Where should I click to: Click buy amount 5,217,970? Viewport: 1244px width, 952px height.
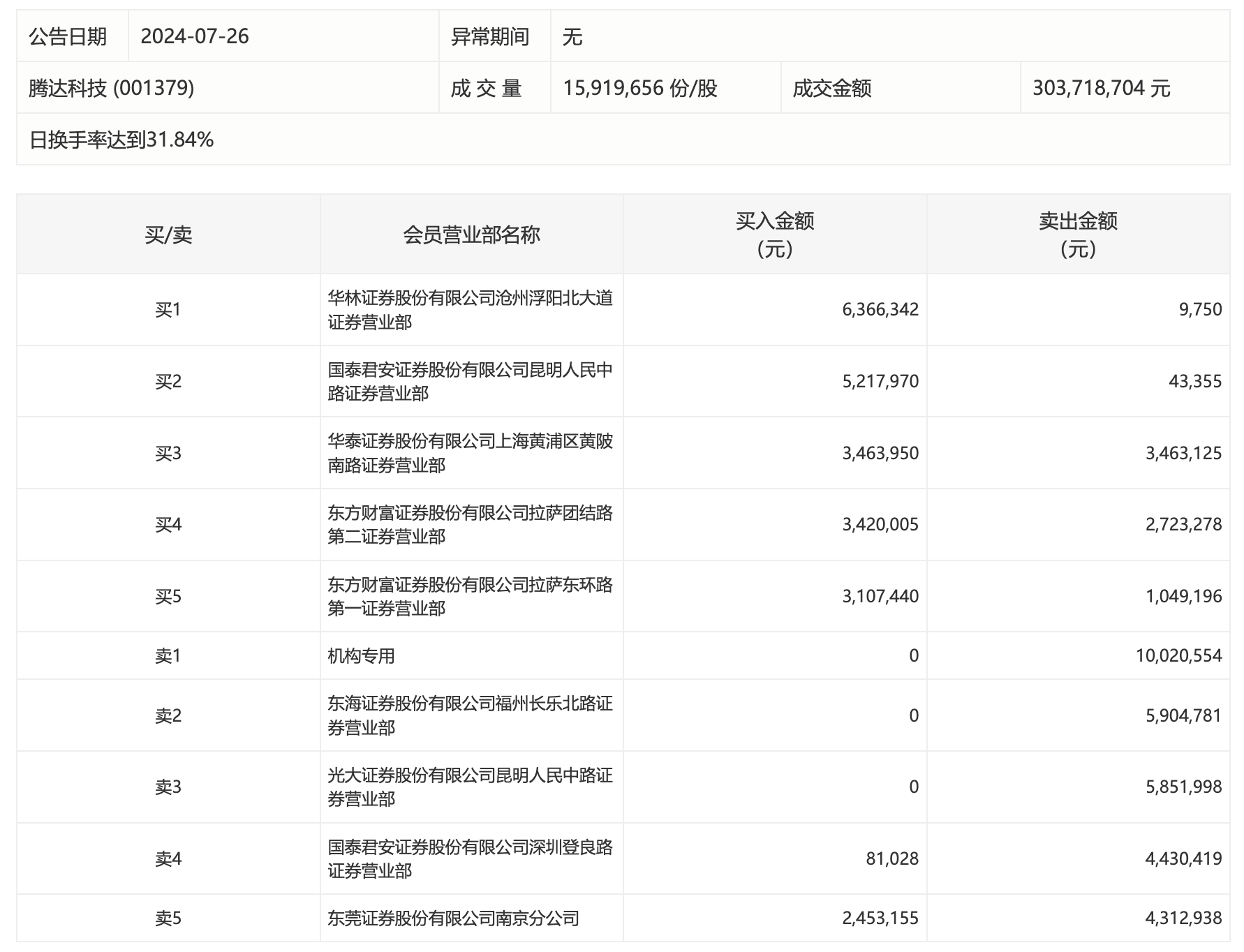pyautogui.click(x=880, y=381)
